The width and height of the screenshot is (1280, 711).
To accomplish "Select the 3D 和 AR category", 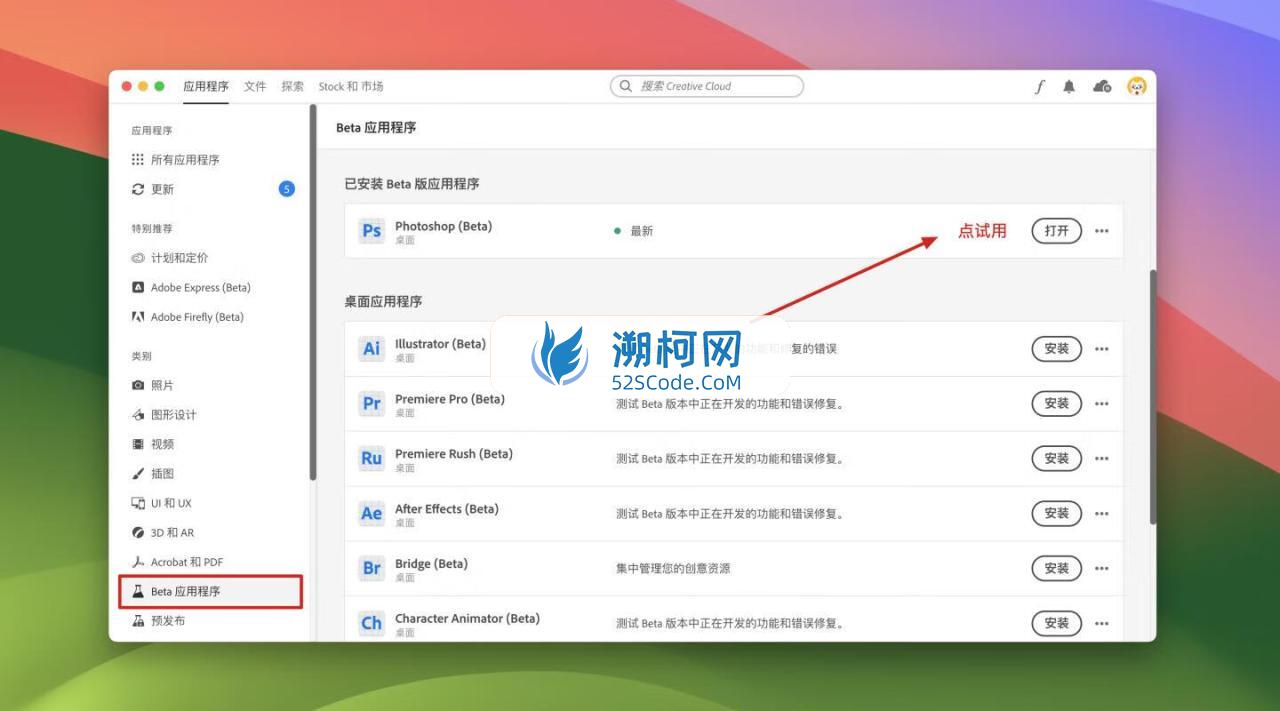I will click(163, 533).
